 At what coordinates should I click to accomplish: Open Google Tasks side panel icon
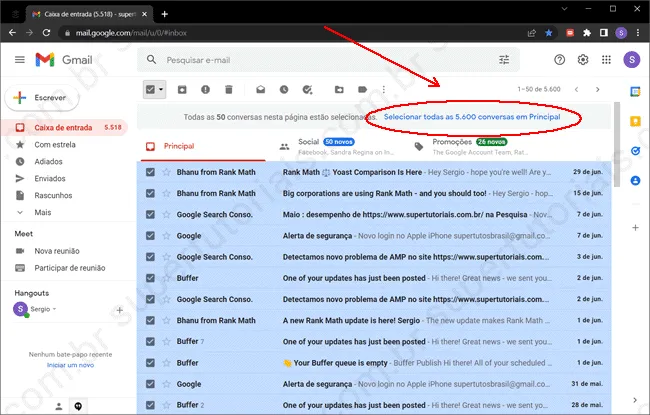pos(635,151)
